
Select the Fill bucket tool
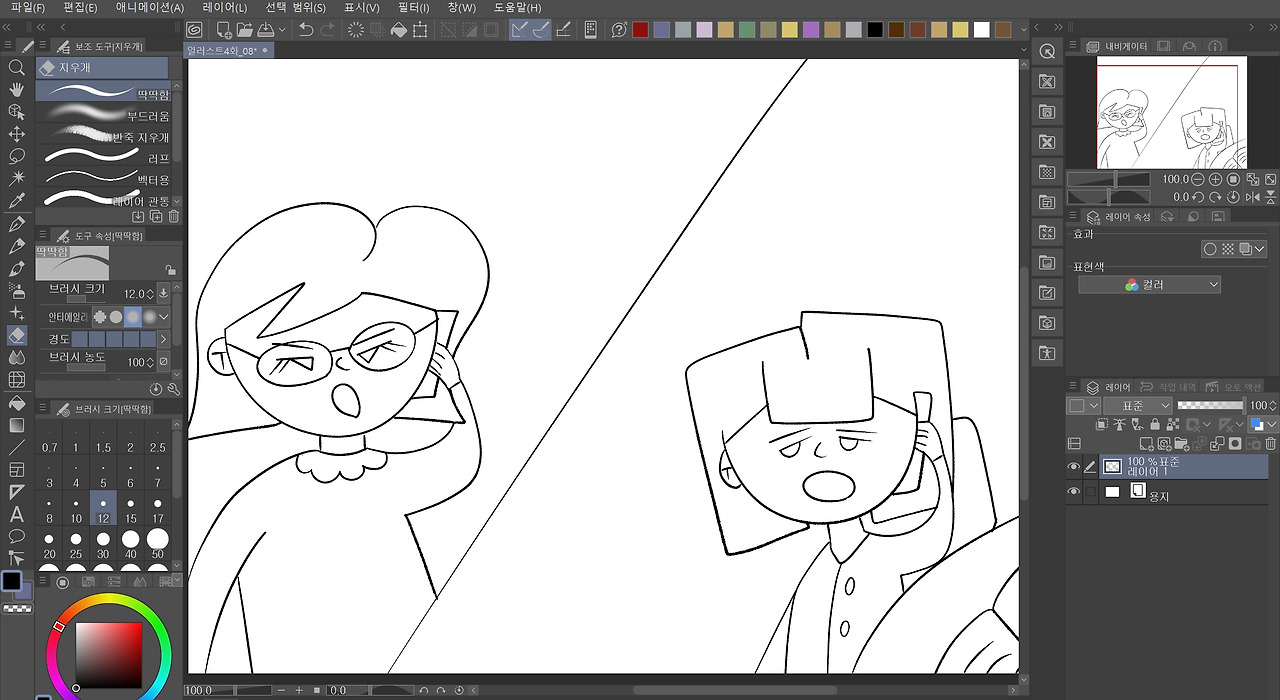click(16, 403)
